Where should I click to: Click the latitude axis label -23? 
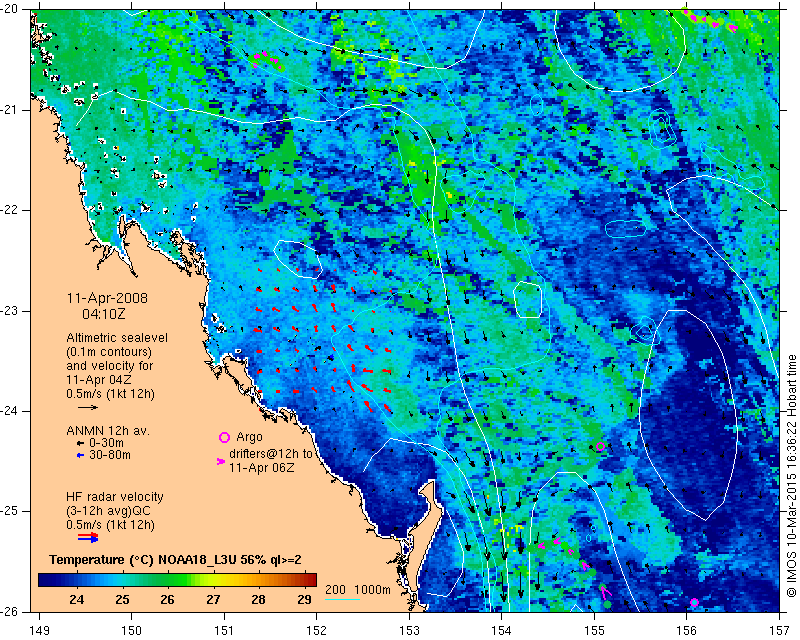[x=10, y=311]
